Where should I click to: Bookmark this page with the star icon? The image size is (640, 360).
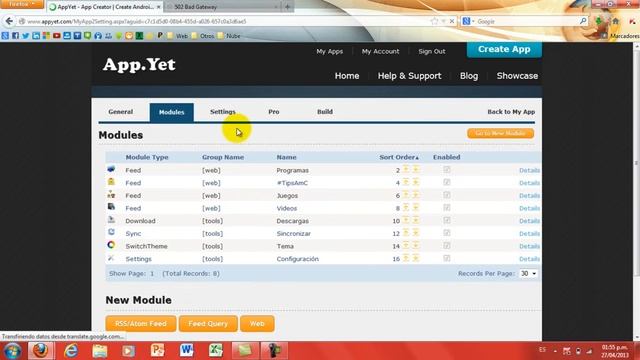[434, 21]
